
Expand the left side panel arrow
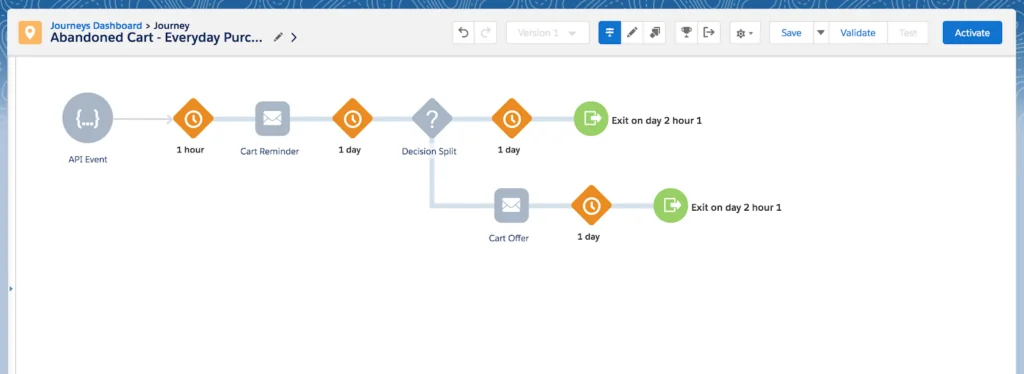coord(11,288)
